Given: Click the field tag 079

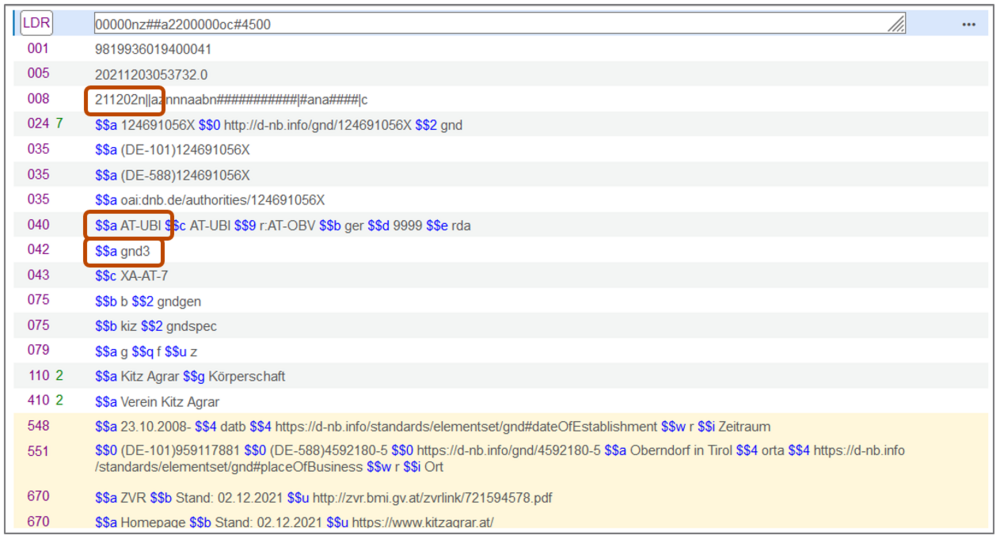Looking at the screenshot, I should (x=38, y=350).
